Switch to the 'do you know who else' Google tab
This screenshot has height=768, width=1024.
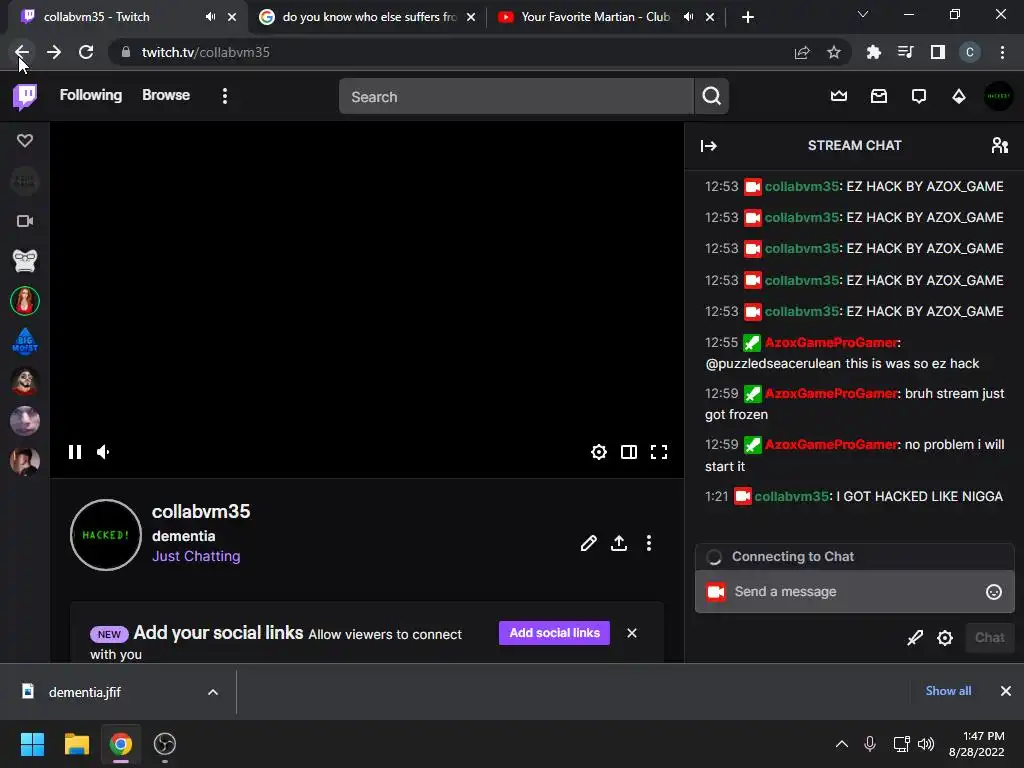[x=369, y=17]
